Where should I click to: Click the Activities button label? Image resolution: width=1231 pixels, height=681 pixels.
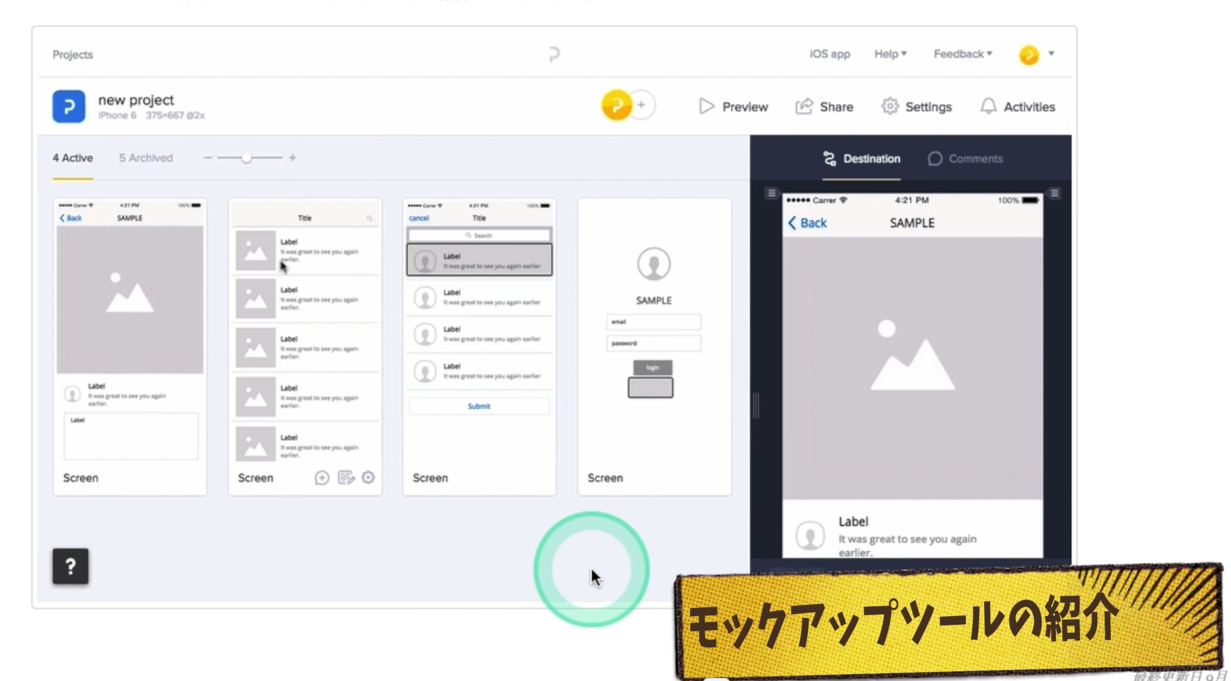pos(1029,107)
